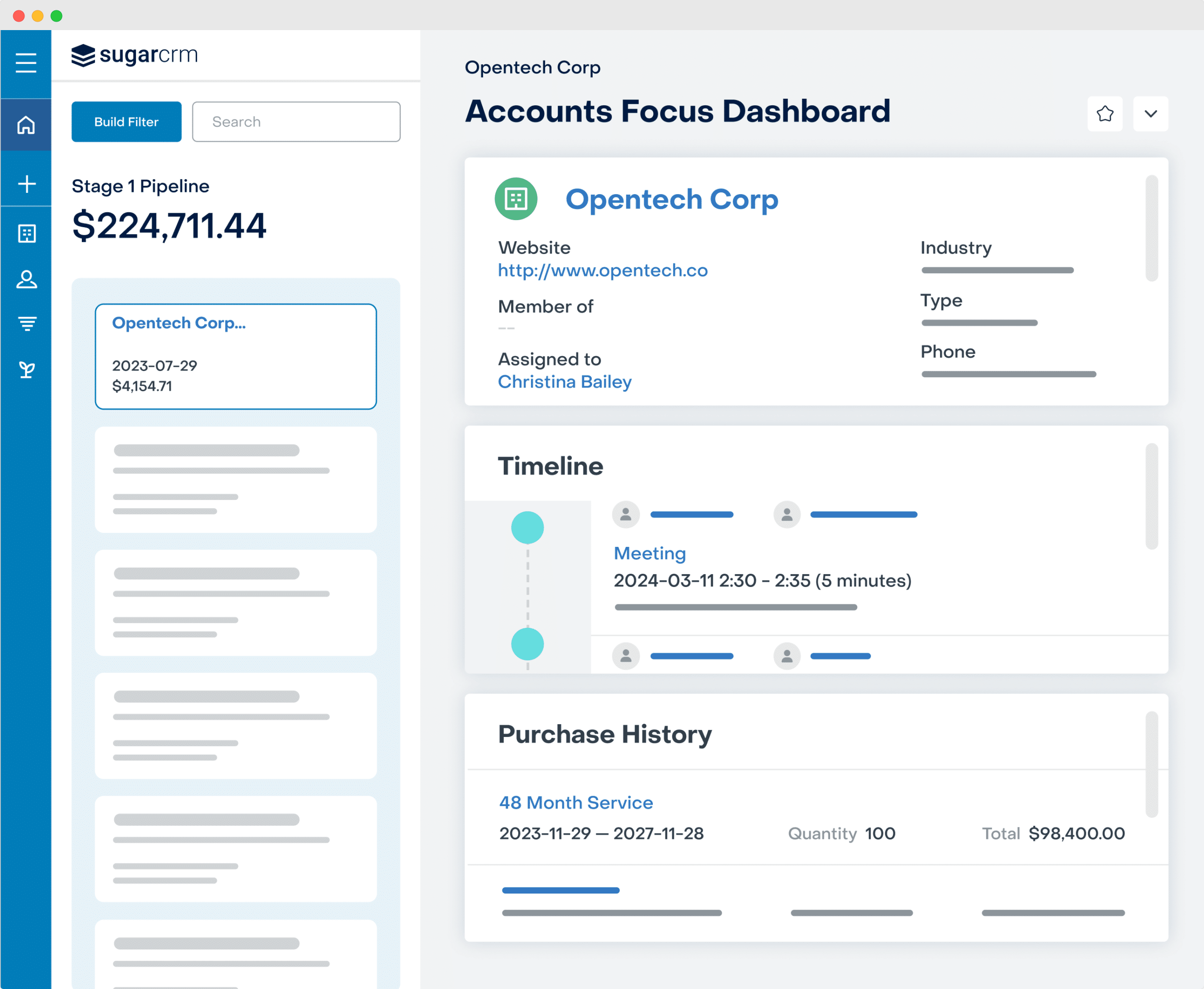Open the Opentech Corp... pipeline card
The width and height of the screenshot is (1204, 989).
click(236, 356)
